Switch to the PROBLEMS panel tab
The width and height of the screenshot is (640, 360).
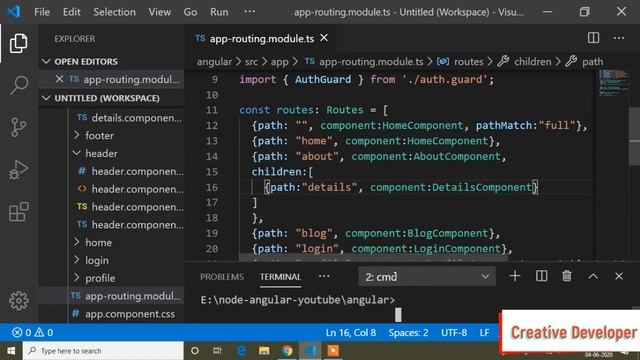[222, 277]
